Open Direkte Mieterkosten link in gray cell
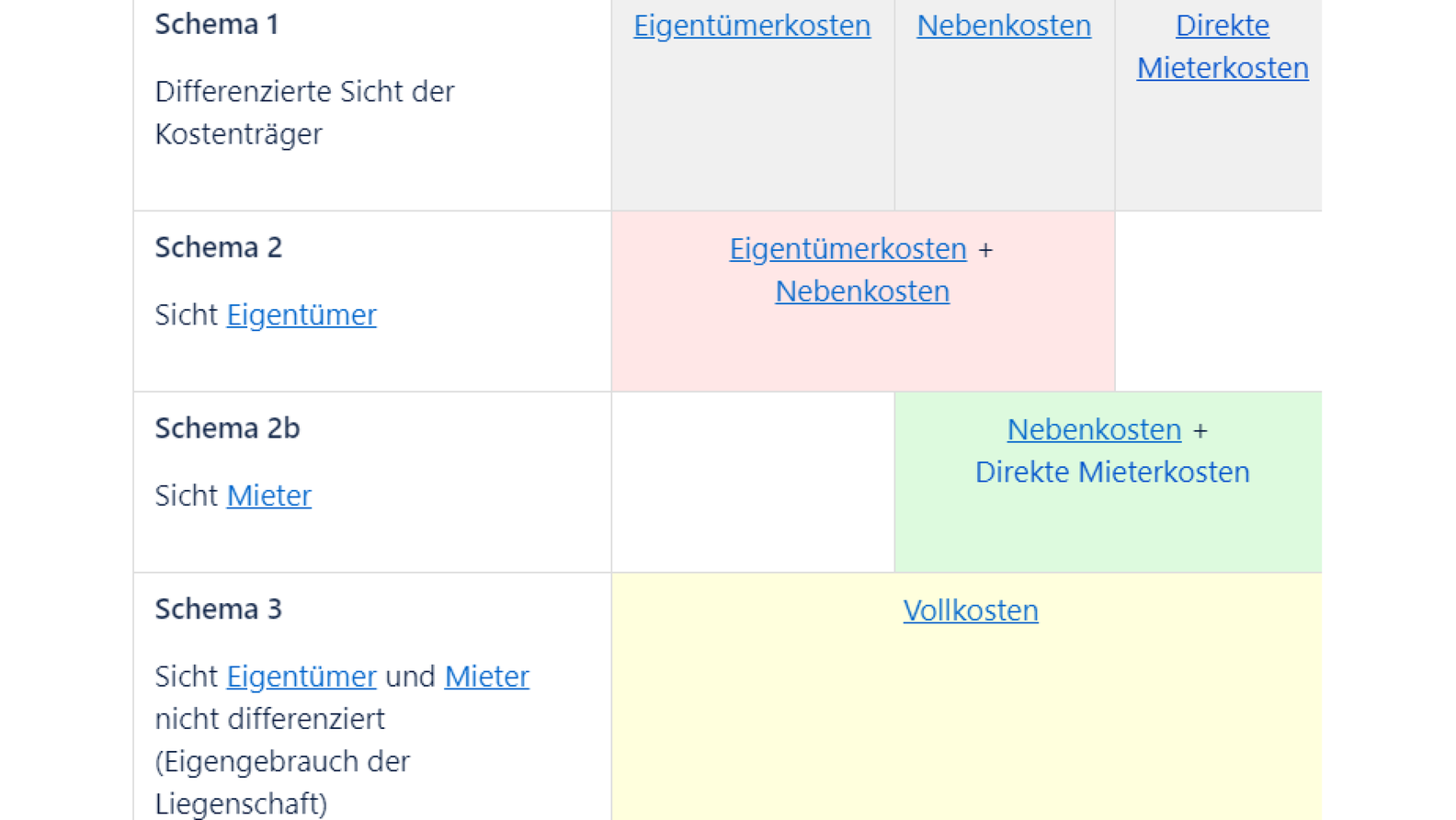 tap(1222, 47)
